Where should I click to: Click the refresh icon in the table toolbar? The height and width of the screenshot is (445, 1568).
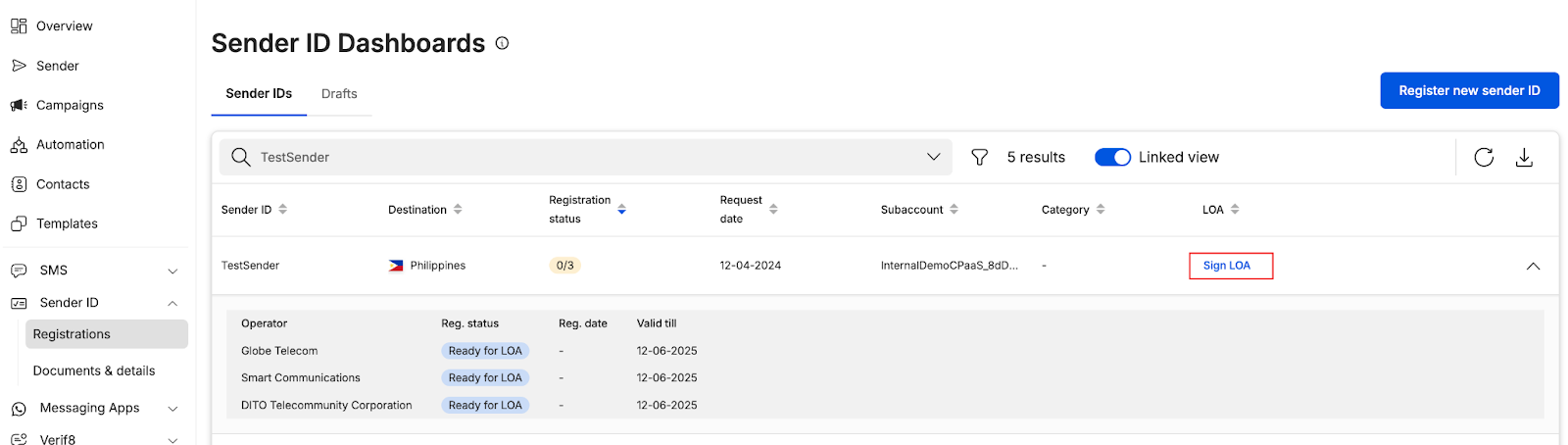tap(1483, 157)
